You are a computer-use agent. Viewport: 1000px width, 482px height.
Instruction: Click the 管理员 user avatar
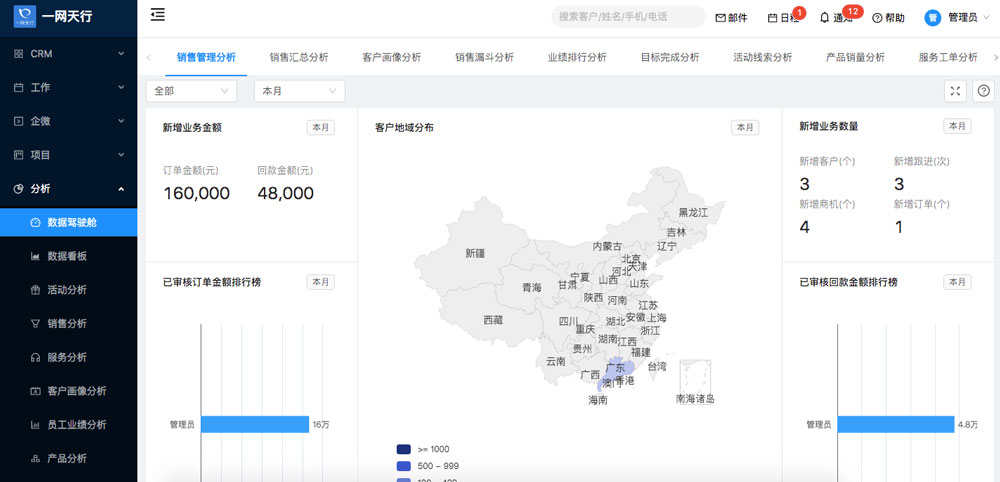[x=932, y=17]
